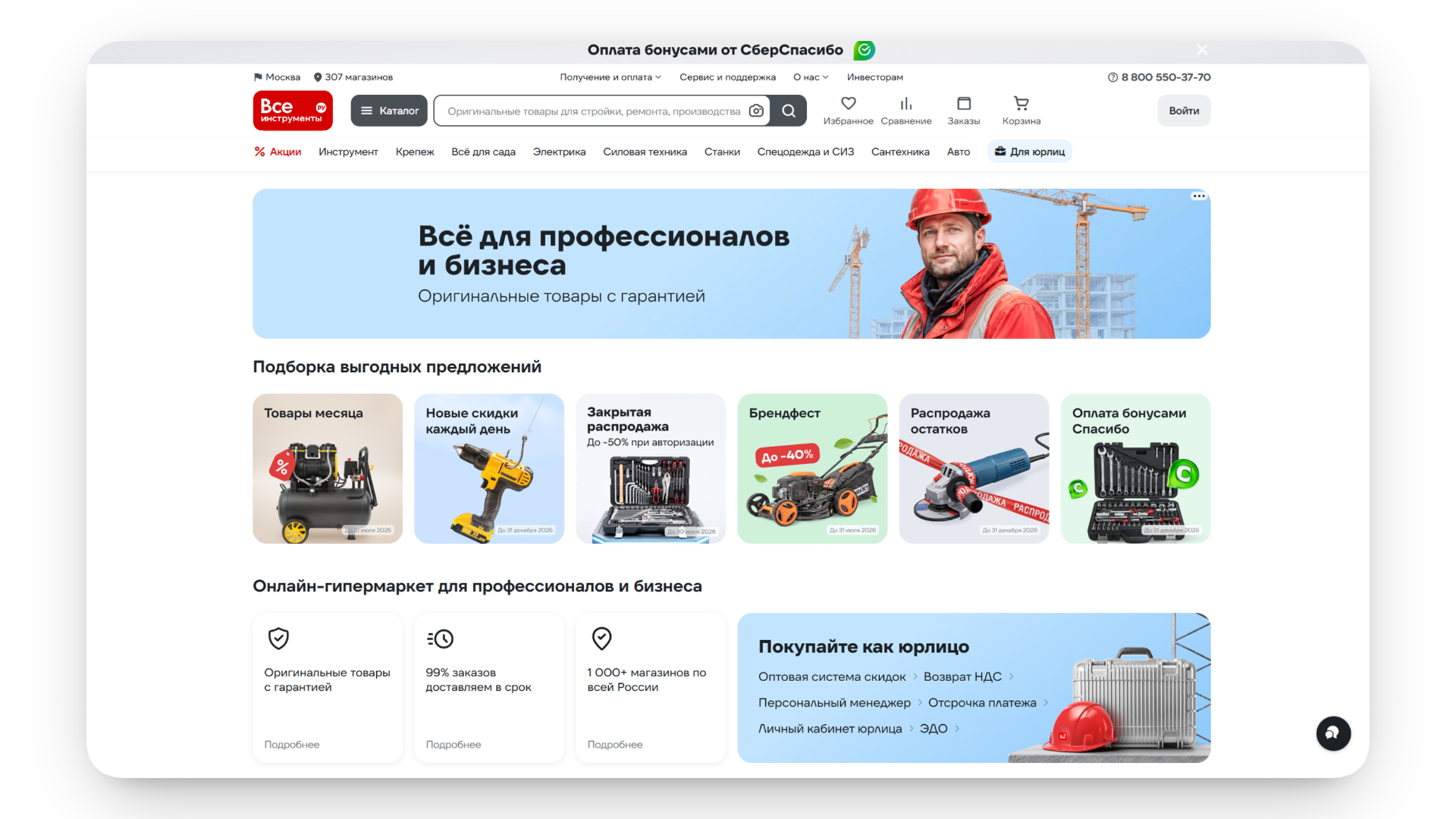This screenshot has height=819, width=1456.
Task: Click Подробнее under 99% заказов card
Action: (x=453, y=745)
